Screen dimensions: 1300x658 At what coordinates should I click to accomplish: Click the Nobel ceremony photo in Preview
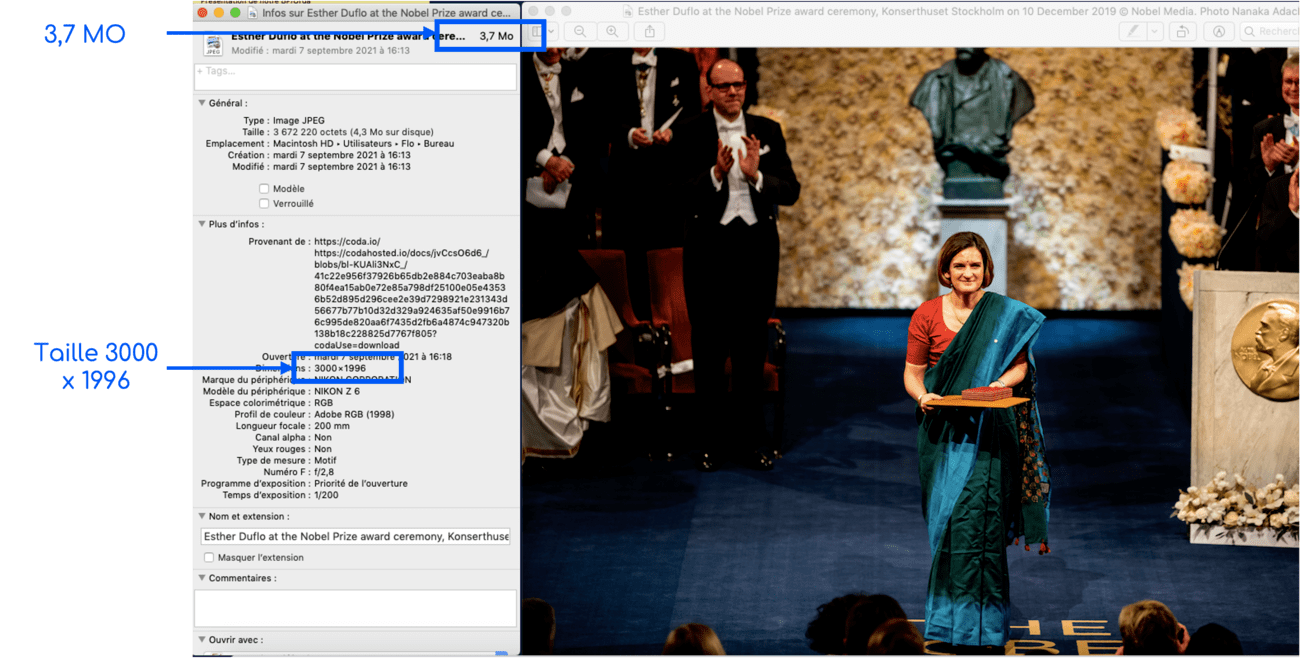coord(910,350)
